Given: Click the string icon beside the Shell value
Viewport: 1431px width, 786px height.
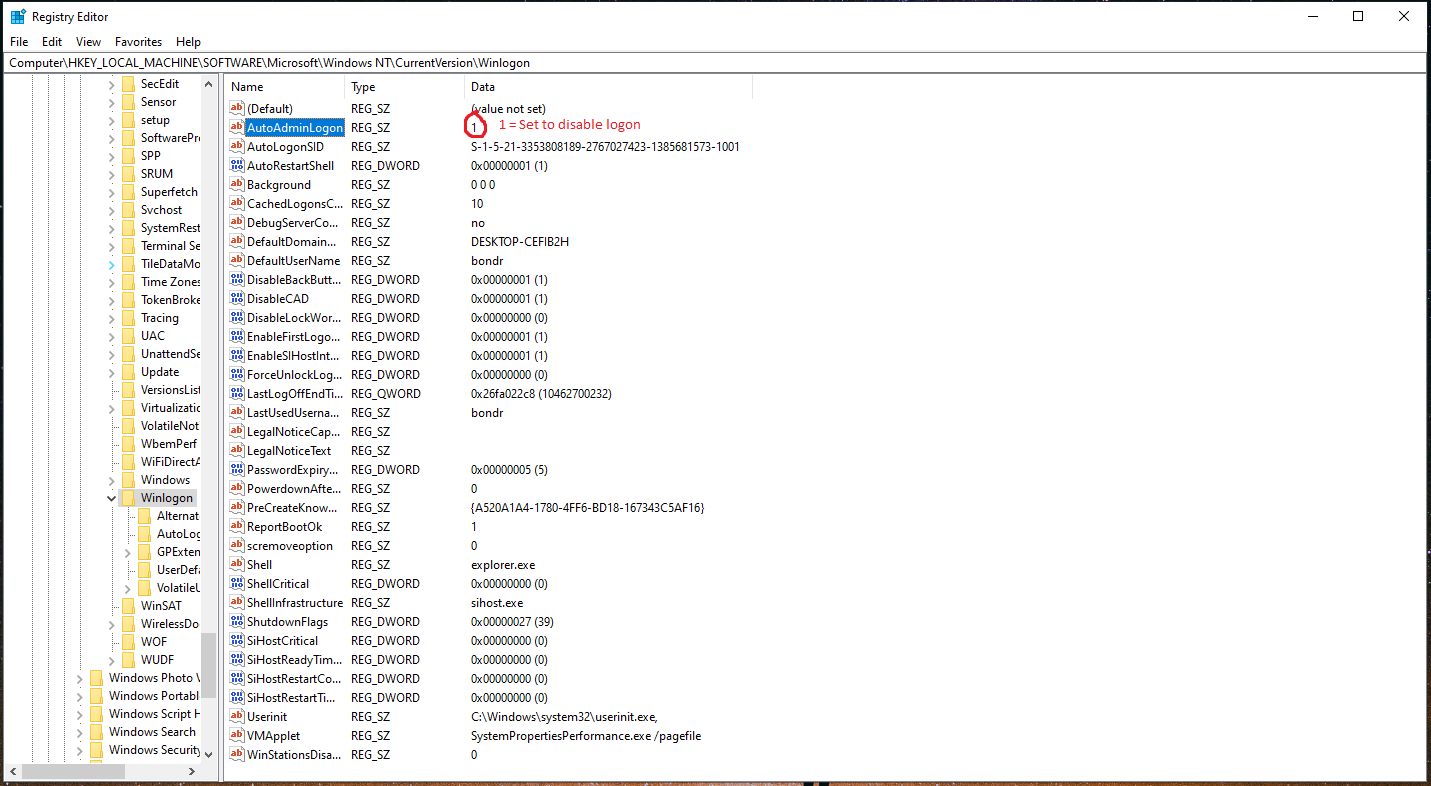Looking at the screenshot, I should click(x=234, y=564).
